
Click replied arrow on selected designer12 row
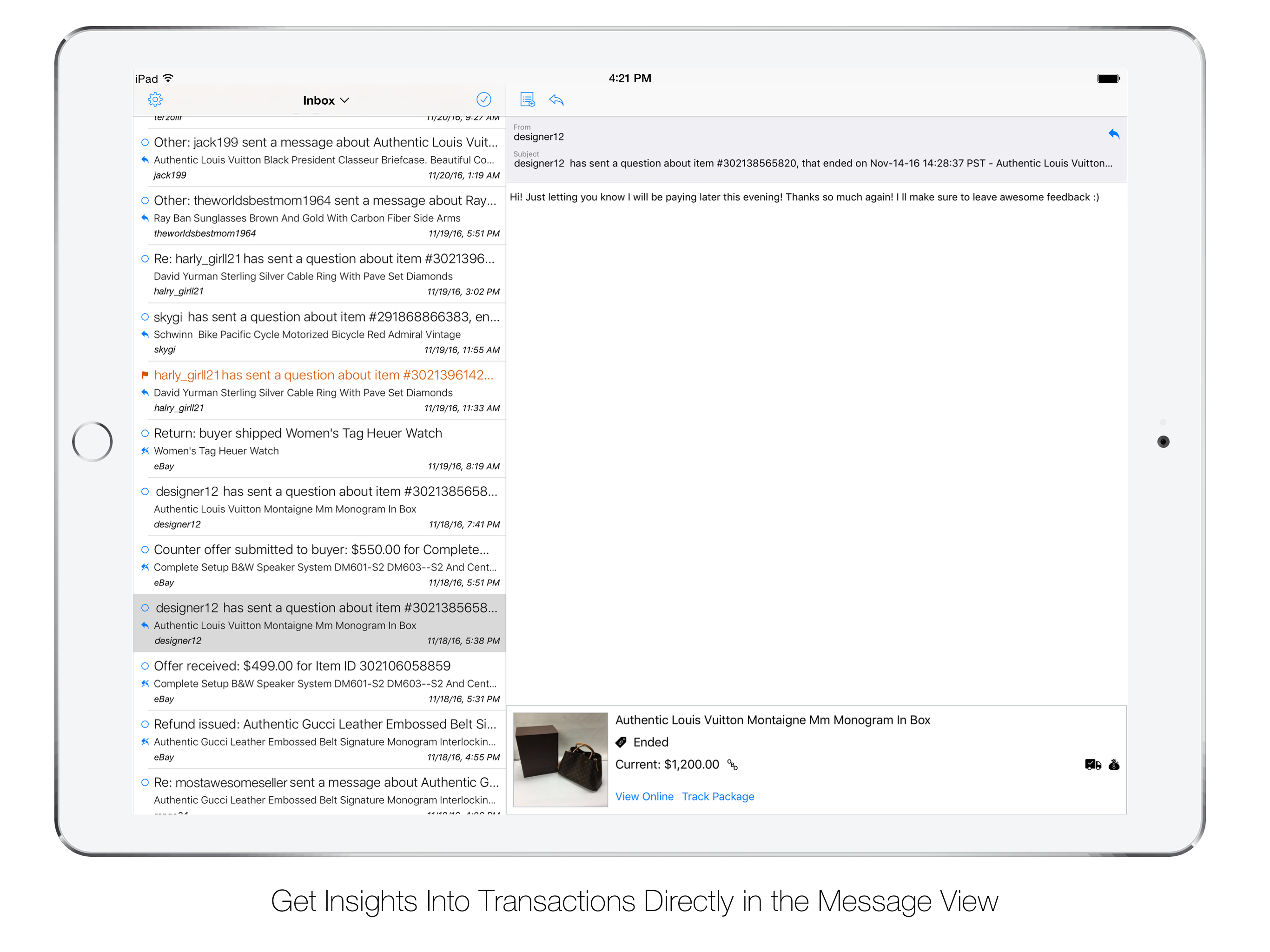point(145,625)
